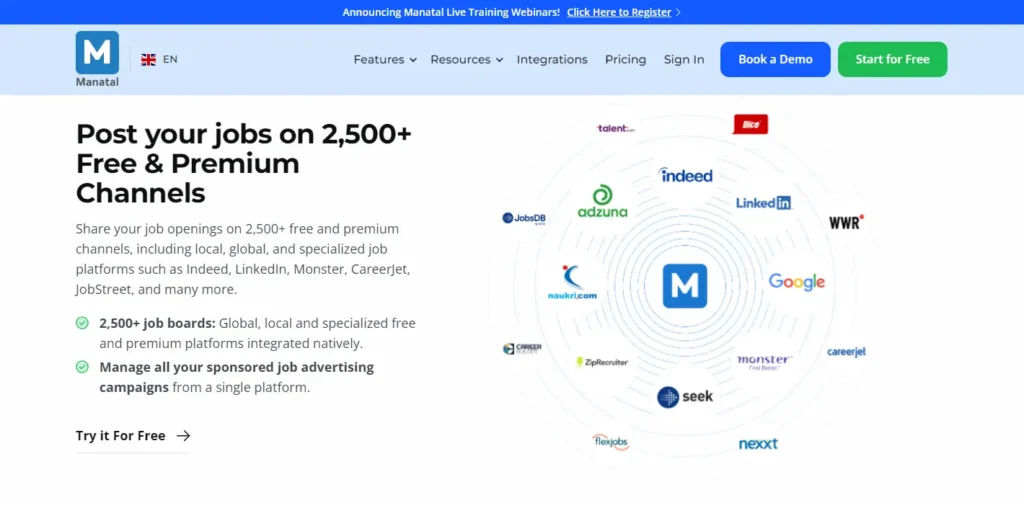Click the green check beside 2,500+ job boards
The width and height of the screenshot is (1024, 526).
coord(82,323)
